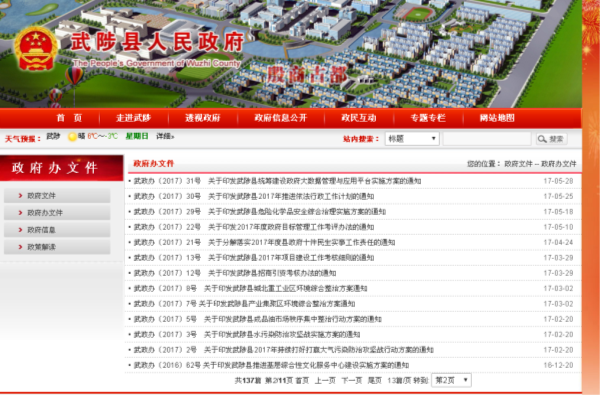Open document 武政办〔2017〕31号

[277, 181]
